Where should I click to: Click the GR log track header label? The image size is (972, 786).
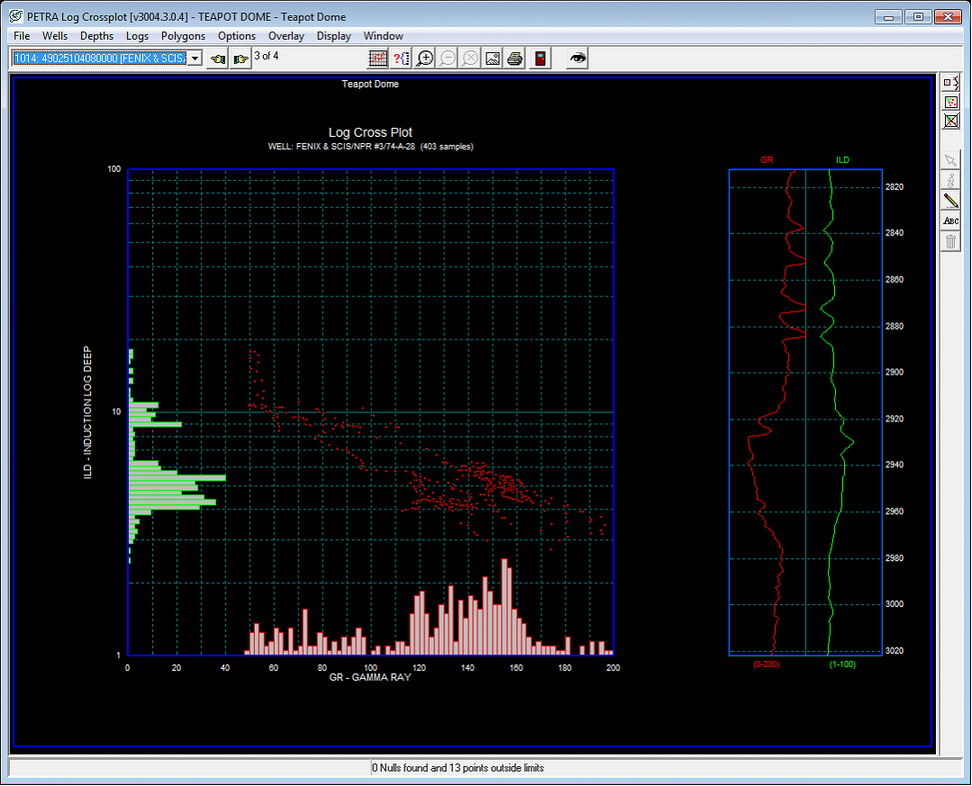767,160
